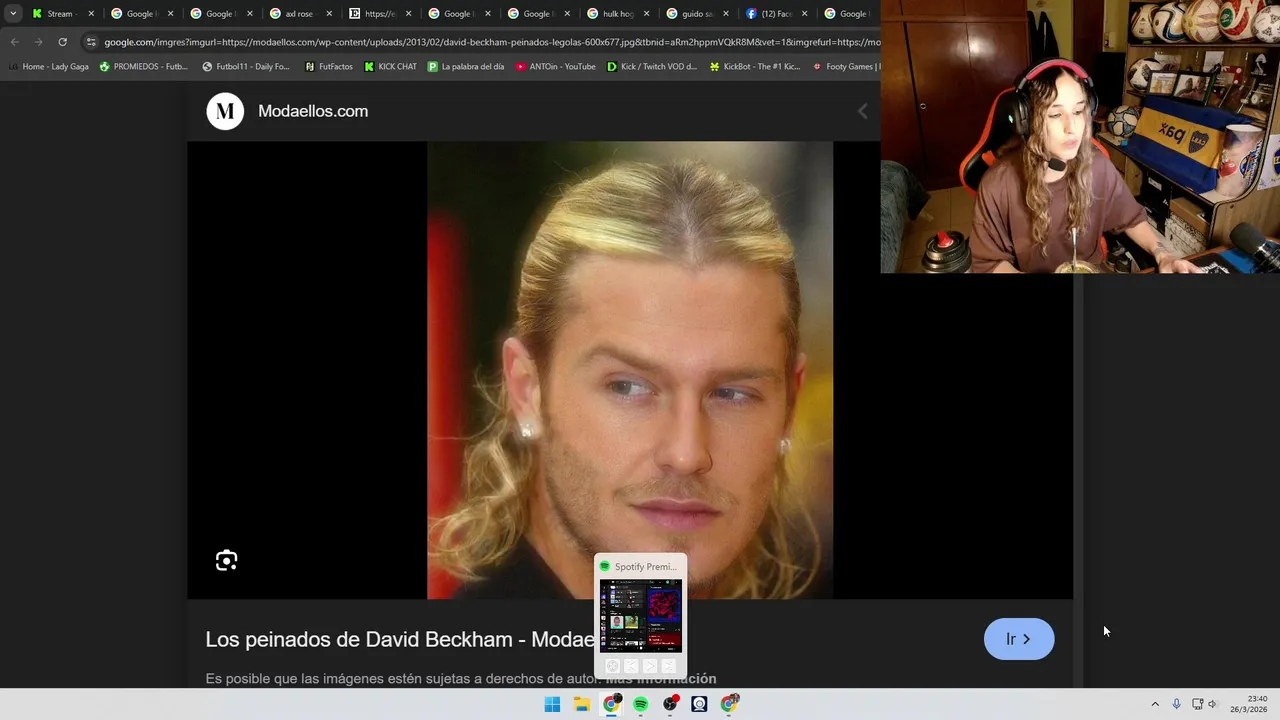1280x720 pixels.
Task: Reload the current page
Action: pos(62,42)
